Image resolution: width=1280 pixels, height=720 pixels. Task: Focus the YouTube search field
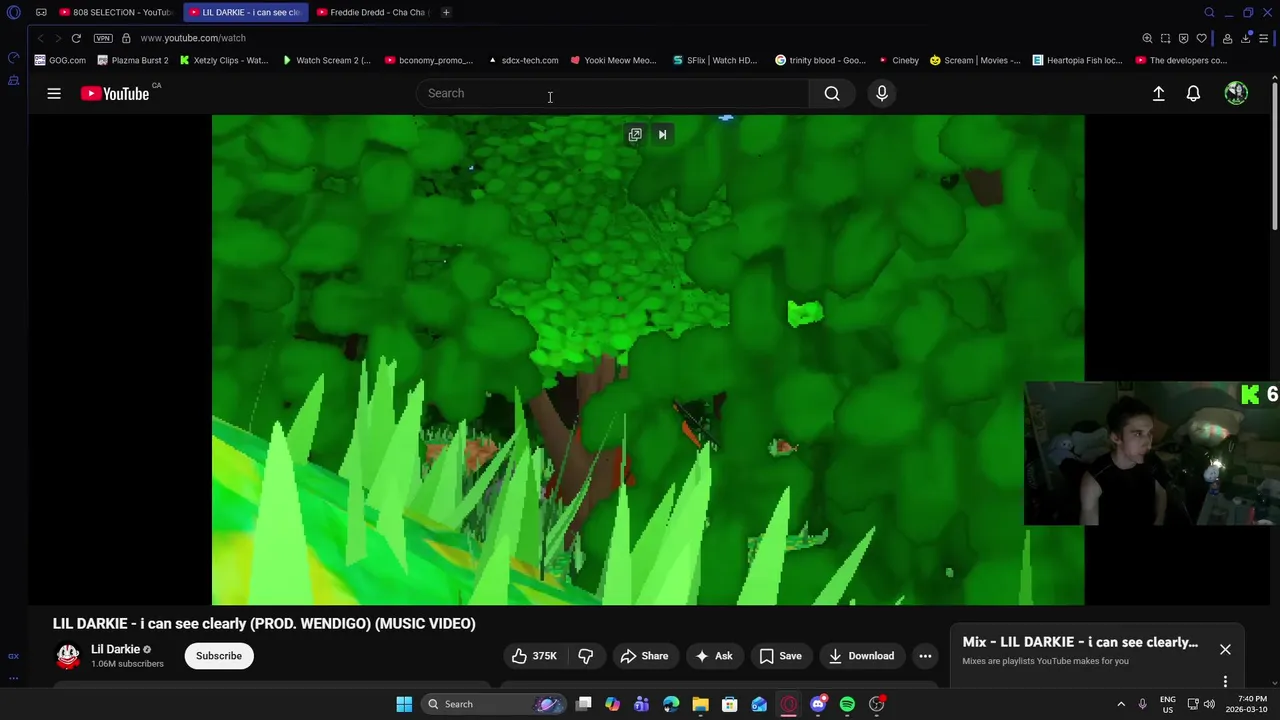(x=612, y=93)
